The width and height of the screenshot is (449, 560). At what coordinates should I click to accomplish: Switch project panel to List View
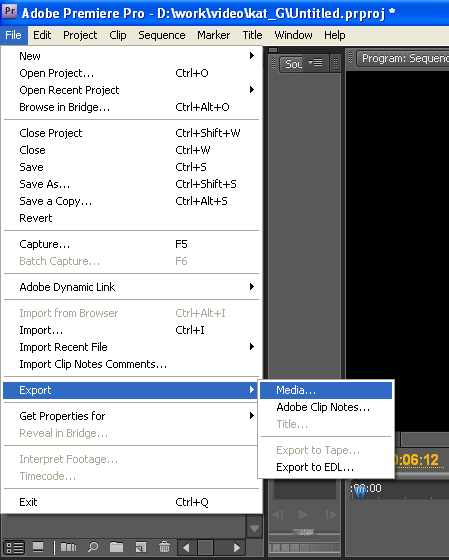click(14, 547)
